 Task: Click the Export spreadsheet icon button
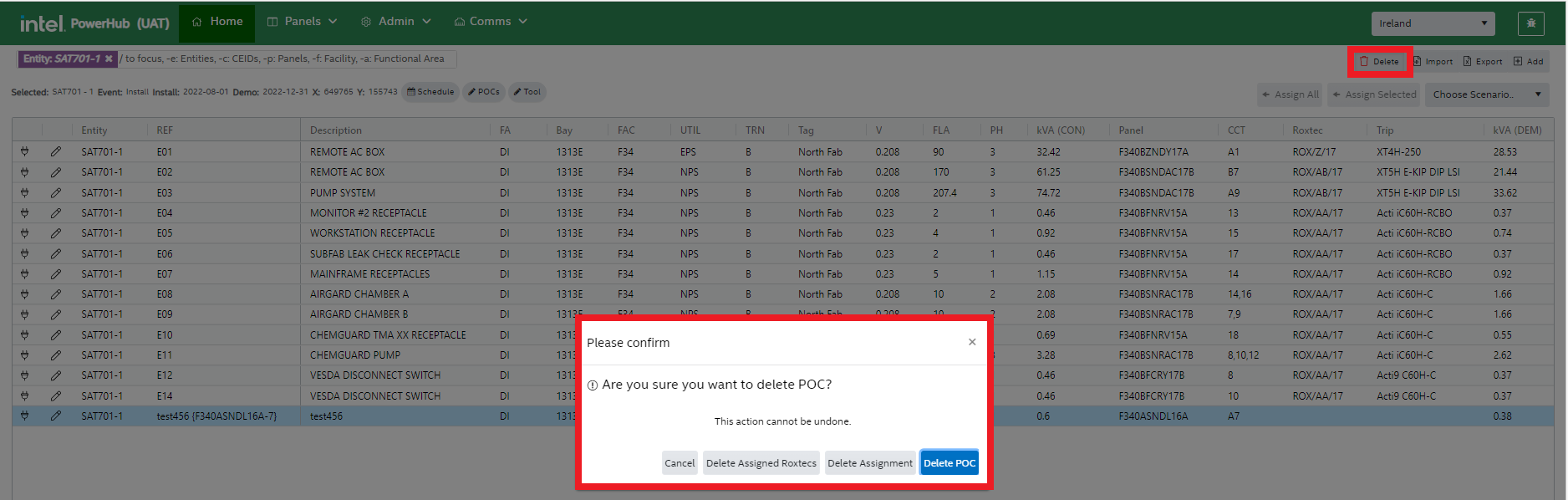(x=1482, y=61)
